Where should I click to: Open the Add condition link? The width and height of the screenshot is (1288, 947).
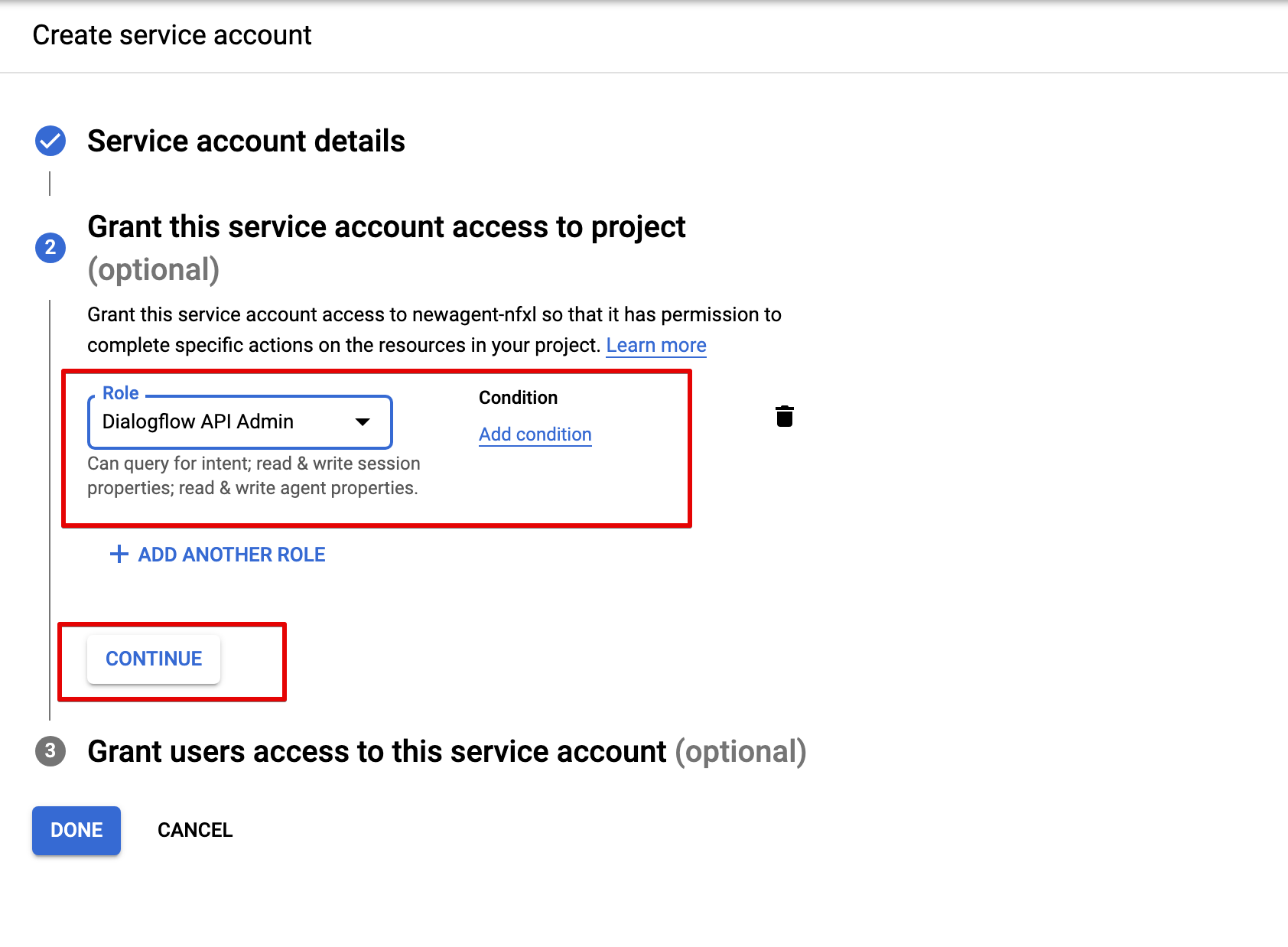point(535,434)
